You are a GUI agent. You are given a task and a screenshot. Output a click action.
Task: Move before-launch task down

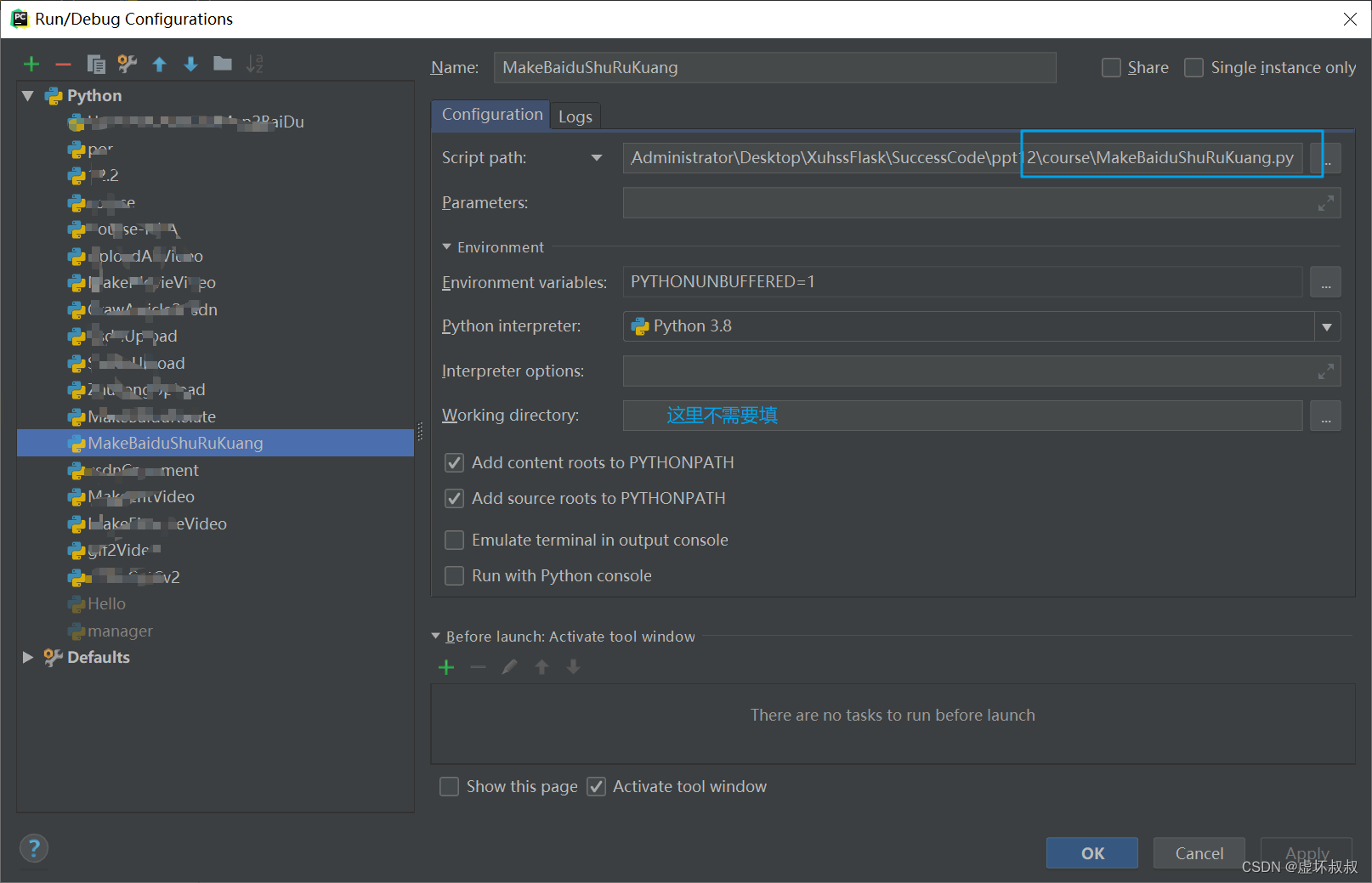click(x=573, y=667)
